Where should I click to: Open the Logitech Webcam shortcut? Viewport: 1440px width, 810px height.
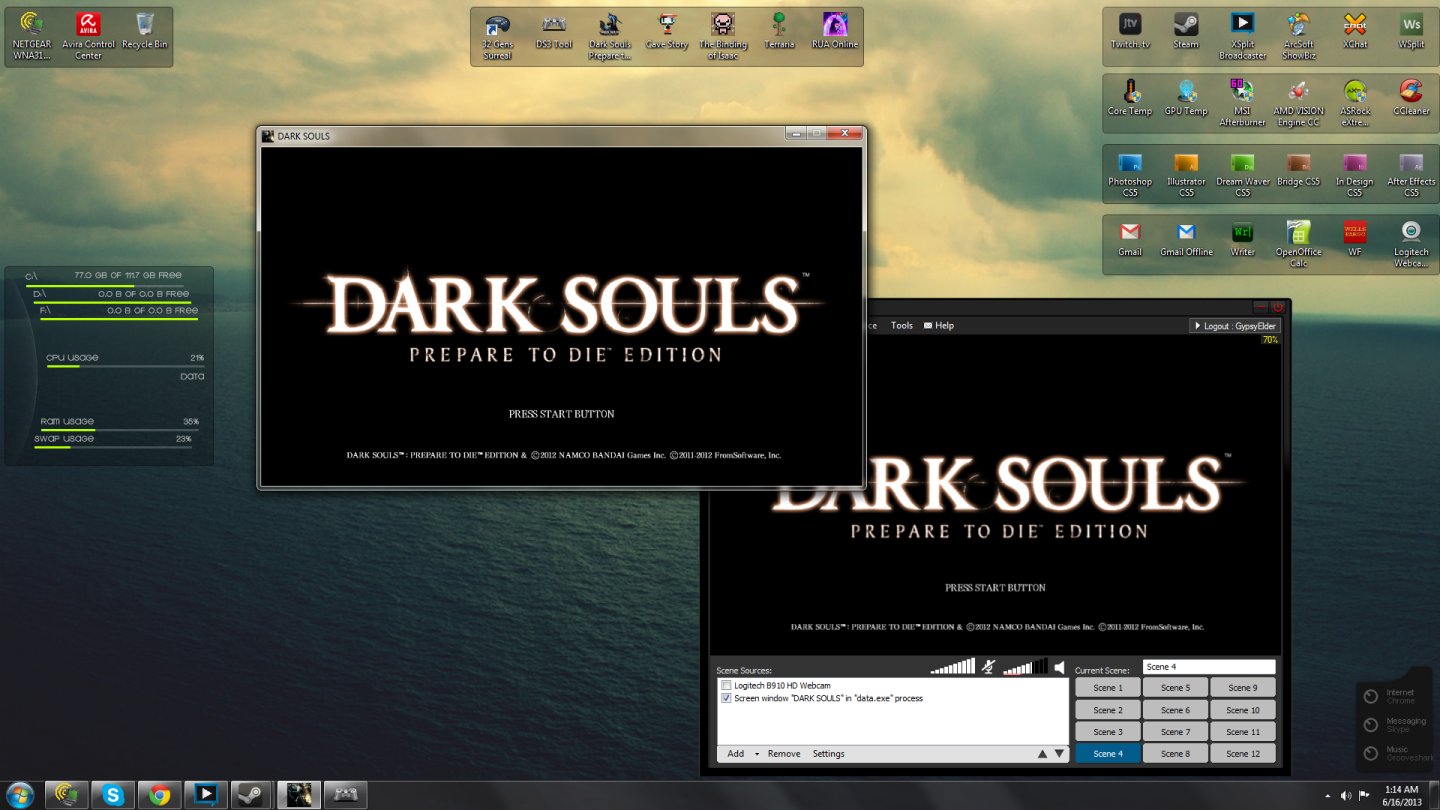[1411, 244]
